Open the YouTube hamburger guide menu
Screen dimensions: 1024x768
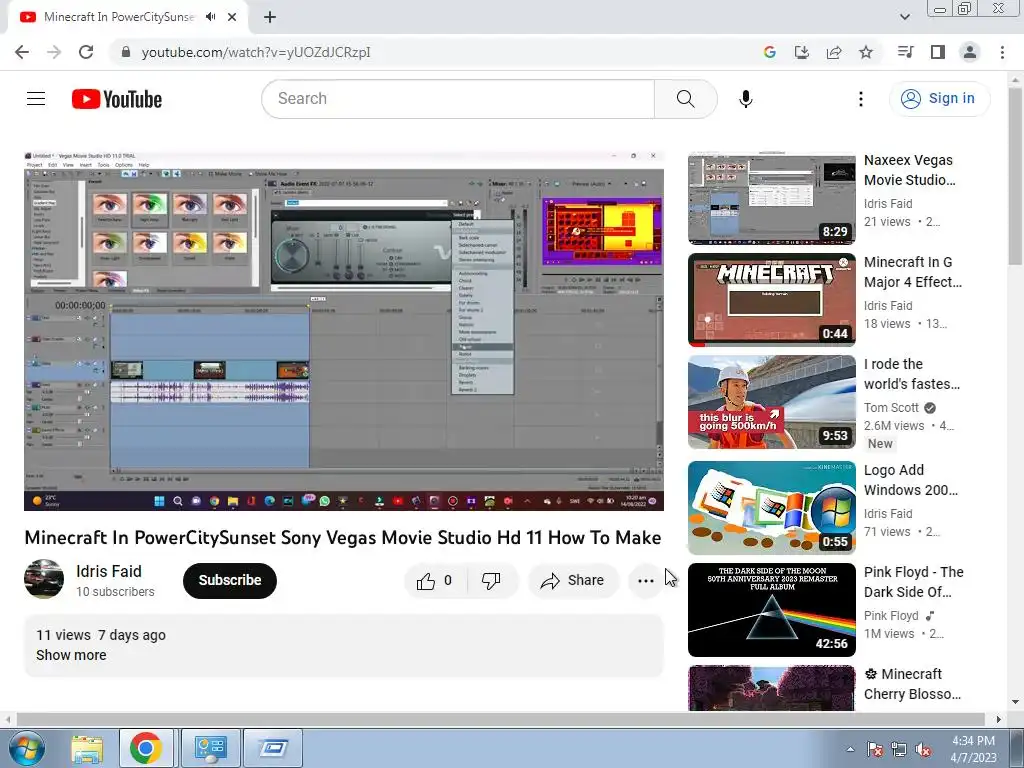pos(36,99)
